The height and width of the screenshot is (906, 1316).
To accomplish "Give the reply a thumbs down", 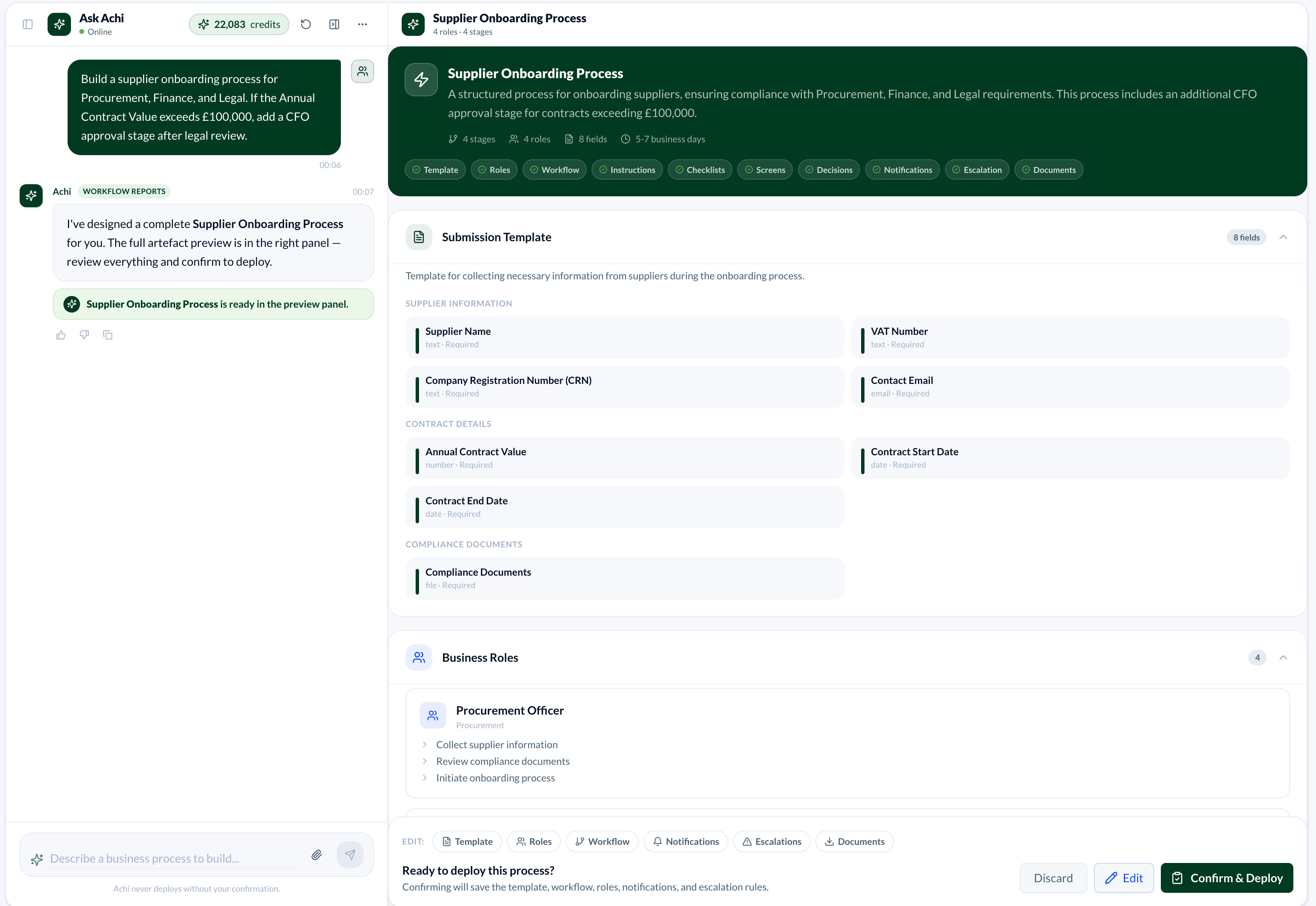I will (x=84, y=336).
